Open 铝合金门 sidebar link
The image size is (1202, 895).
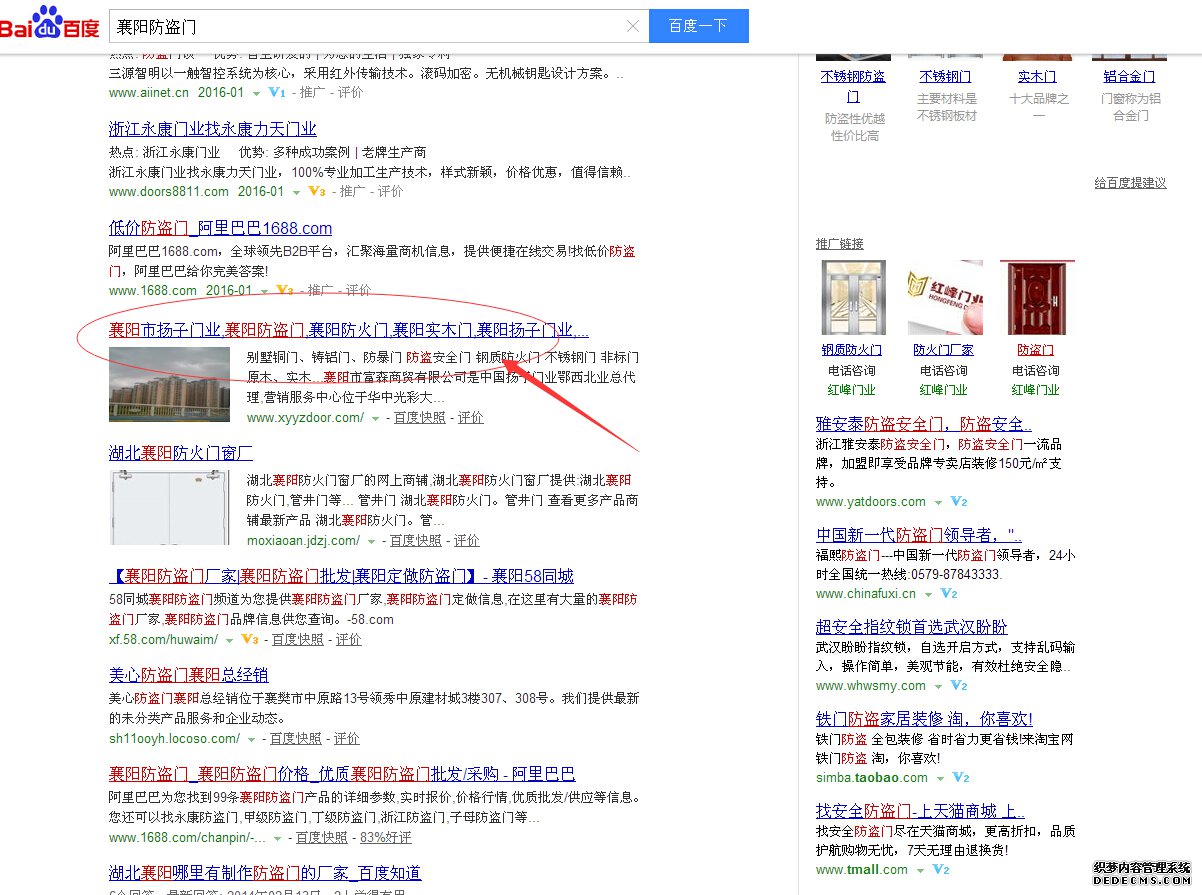click(x=1129, y=76)
